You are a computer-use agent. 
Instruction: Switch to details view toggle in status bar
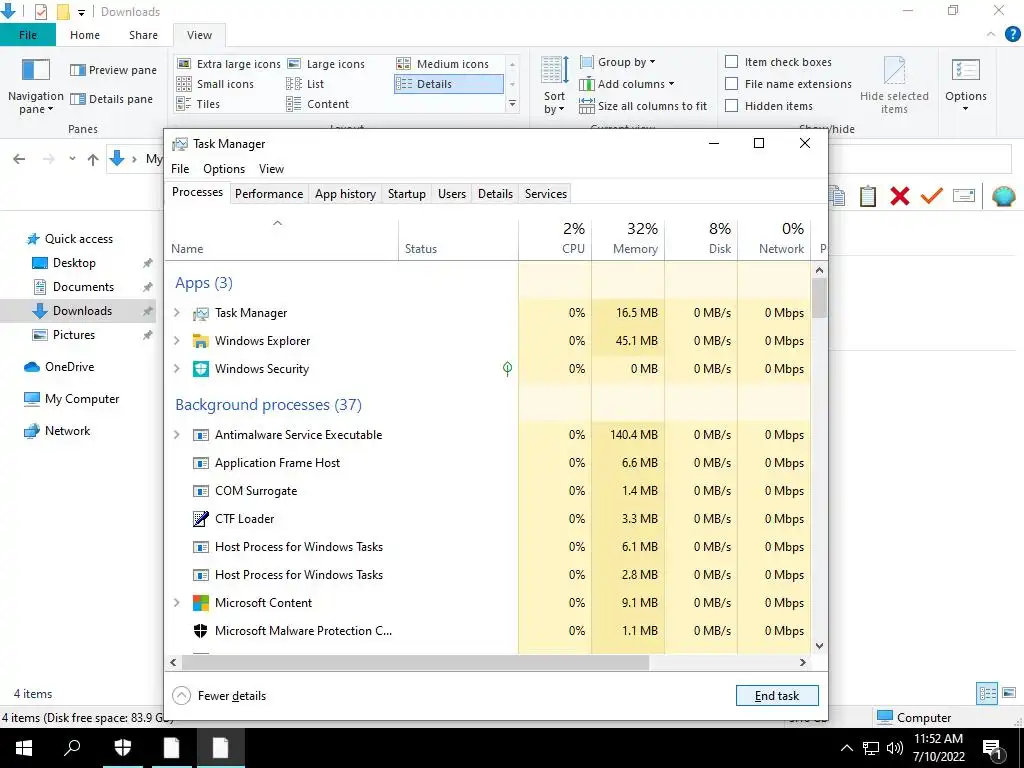tap(987, 693)
